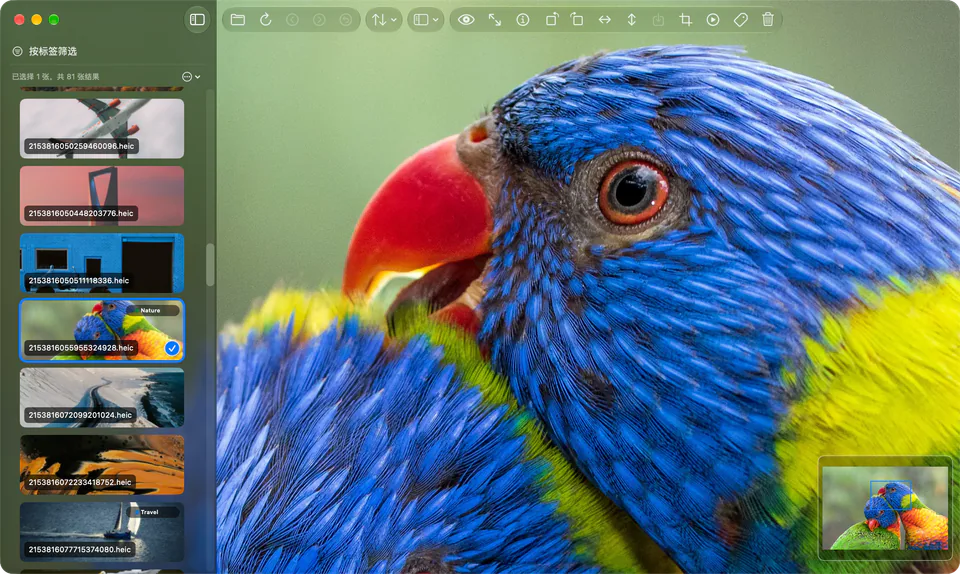Screen dimensions: 960x574
Task: Select thumbnail 215381605025946009​6.heic airplane
Action: point(102,129)
